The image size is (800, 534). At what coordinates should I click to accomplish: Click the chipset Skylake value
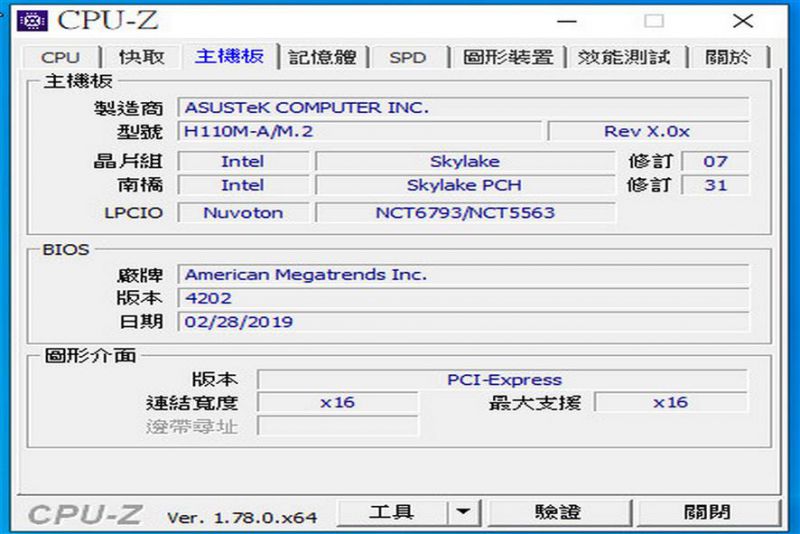tap(465, 162)
